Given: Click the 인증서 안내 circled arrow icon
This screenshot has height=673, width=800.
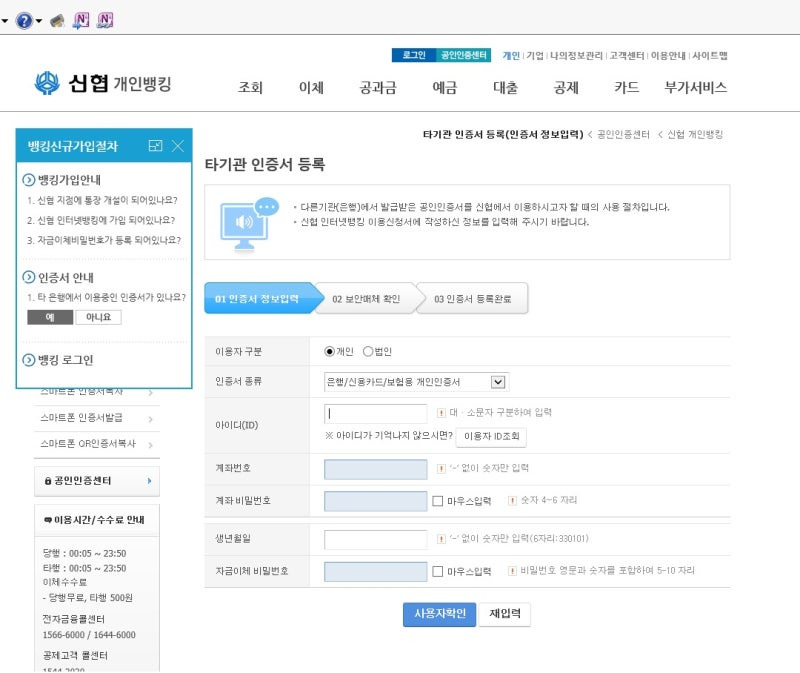Looking at the screenshot, I should click(x=29, y=277).
